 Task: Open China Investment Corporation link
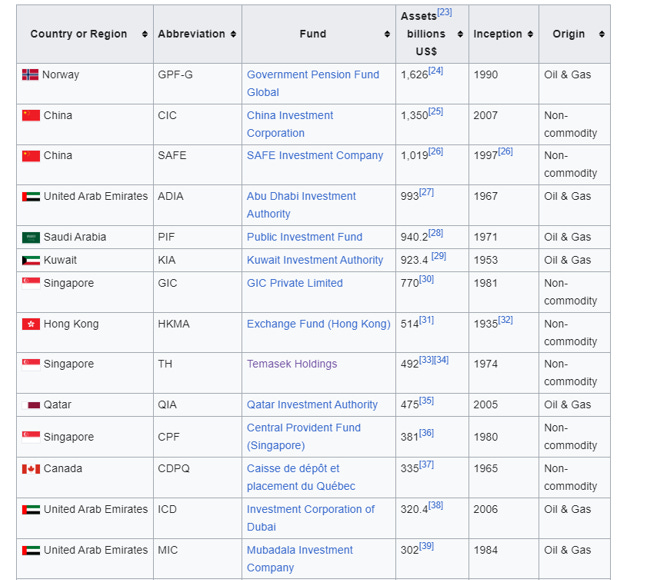click(290, 124)
